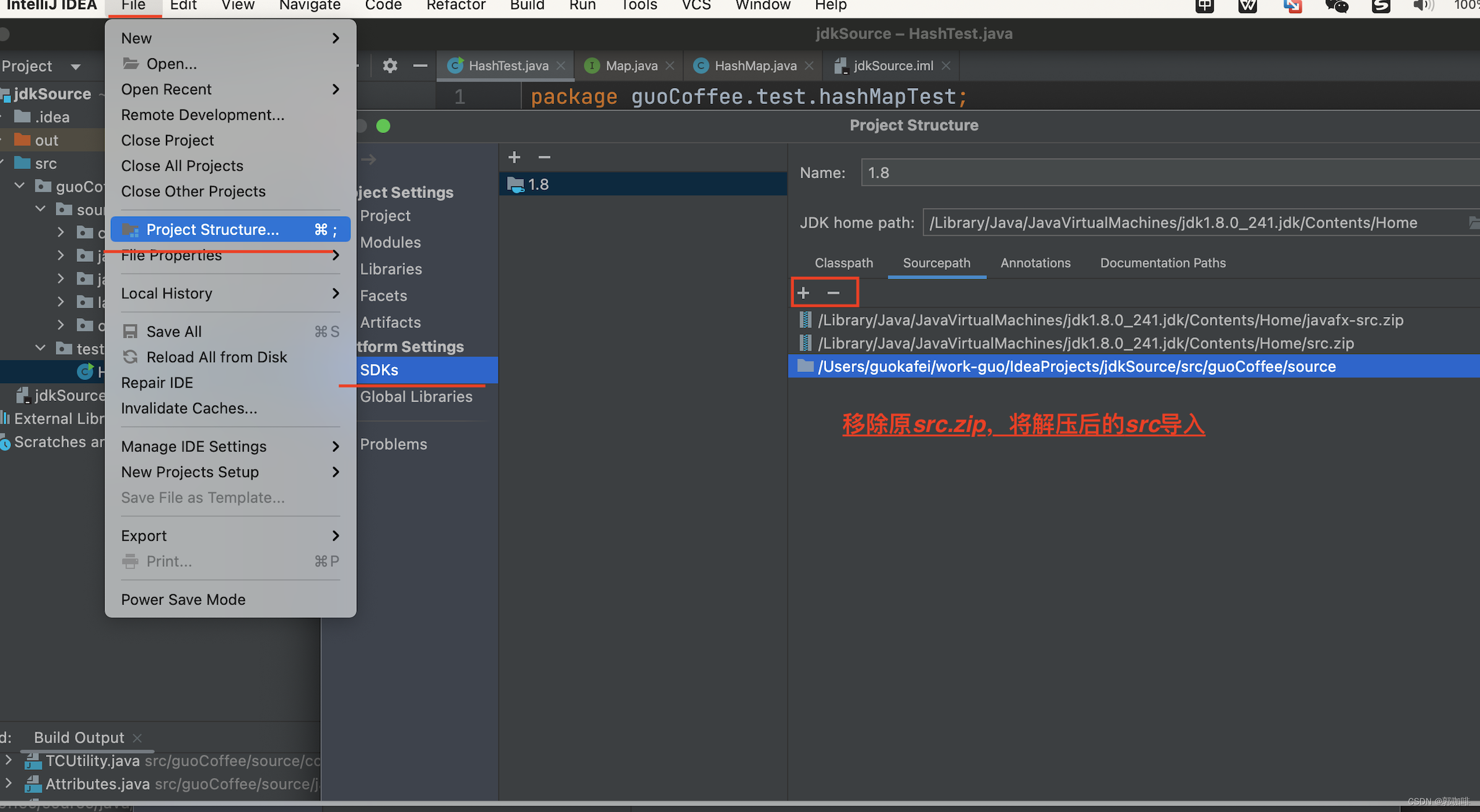Close the HashMap.java editor tab
The height and width of the screenshot is (812, 1480).
pos(809,66)
